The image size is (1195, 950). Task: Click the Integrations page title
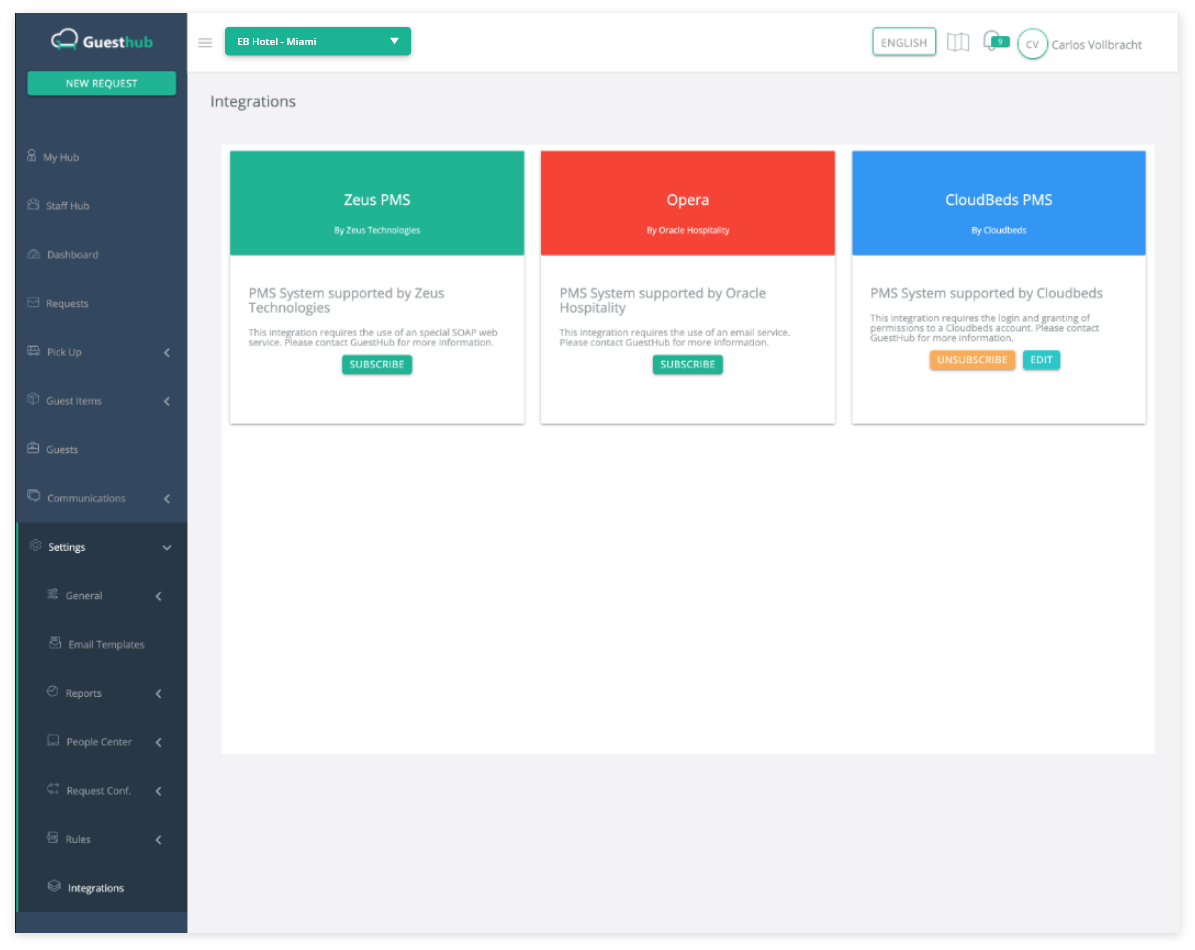(x=253, y=101)
